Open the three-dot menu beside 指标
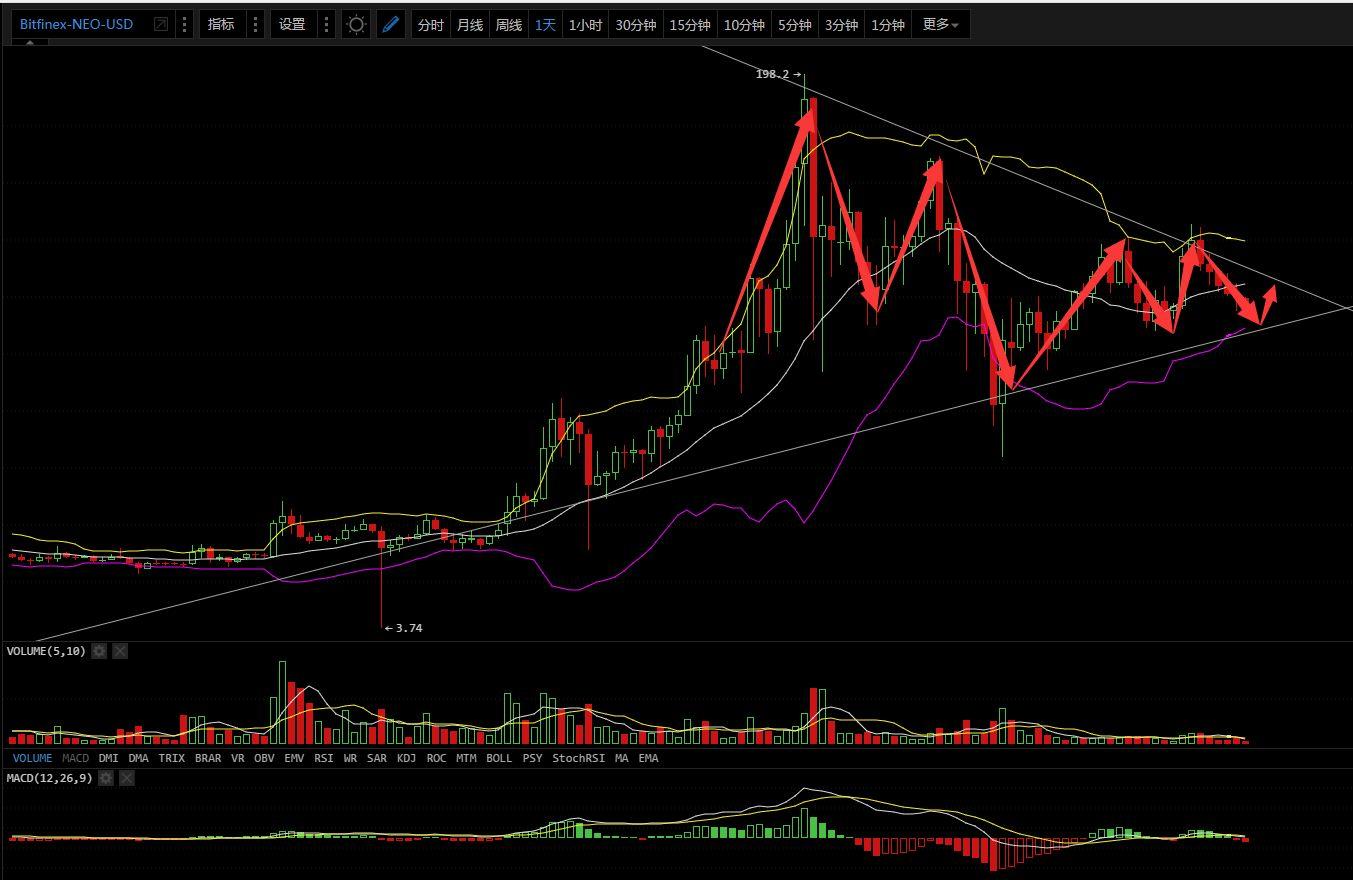 point(255,24)
